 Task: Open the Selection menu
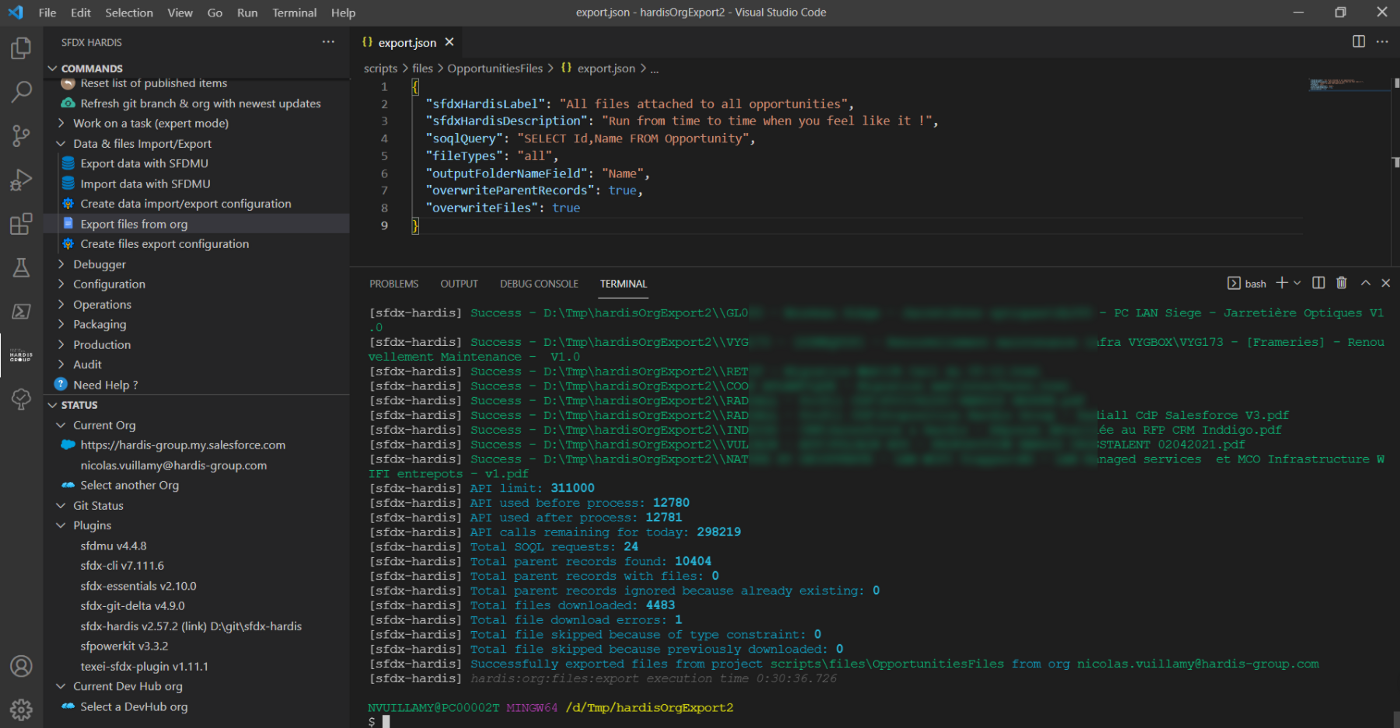tap(129, 13)
